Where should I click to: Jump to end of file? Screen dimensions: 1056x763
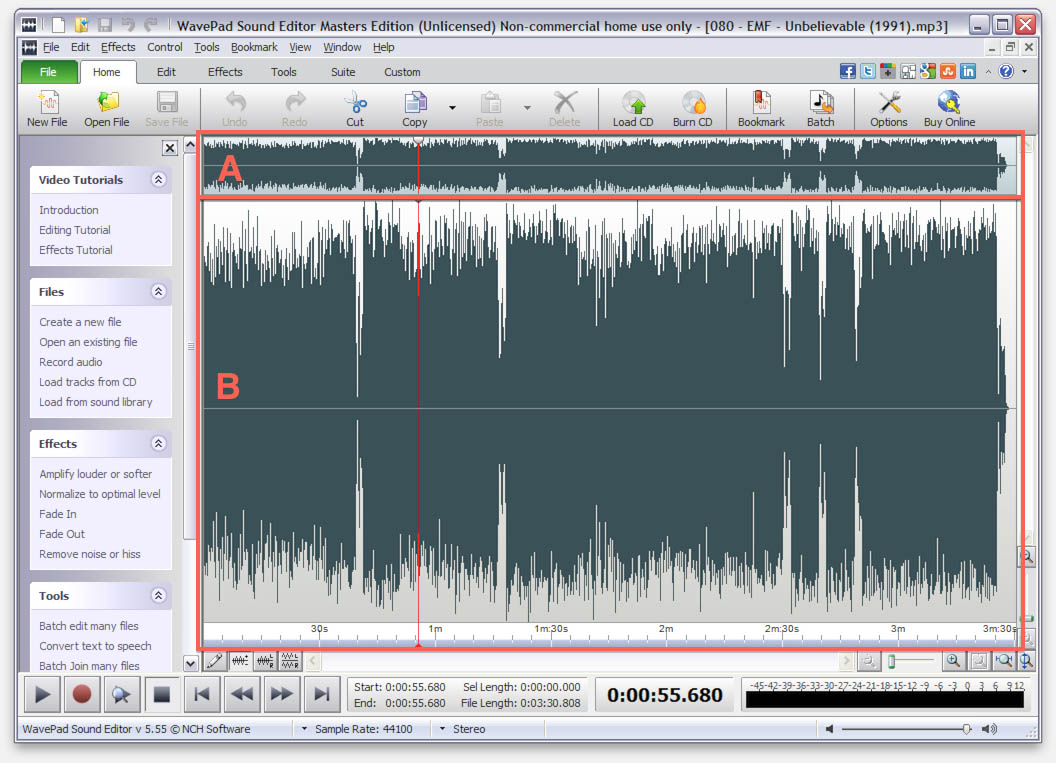322,694
